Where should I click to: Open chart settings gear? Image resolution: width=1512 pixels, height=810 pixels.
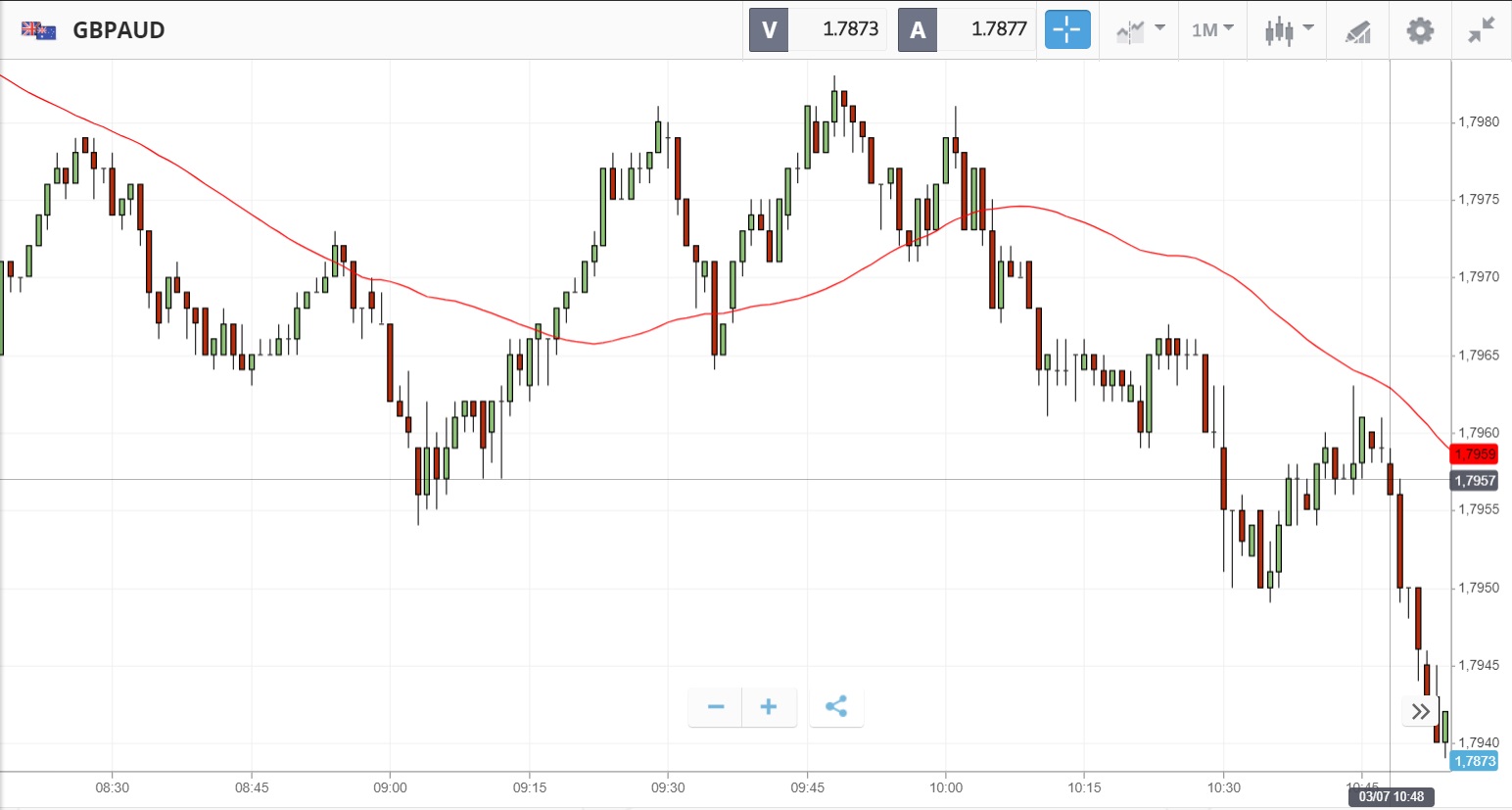point(1420,30)
